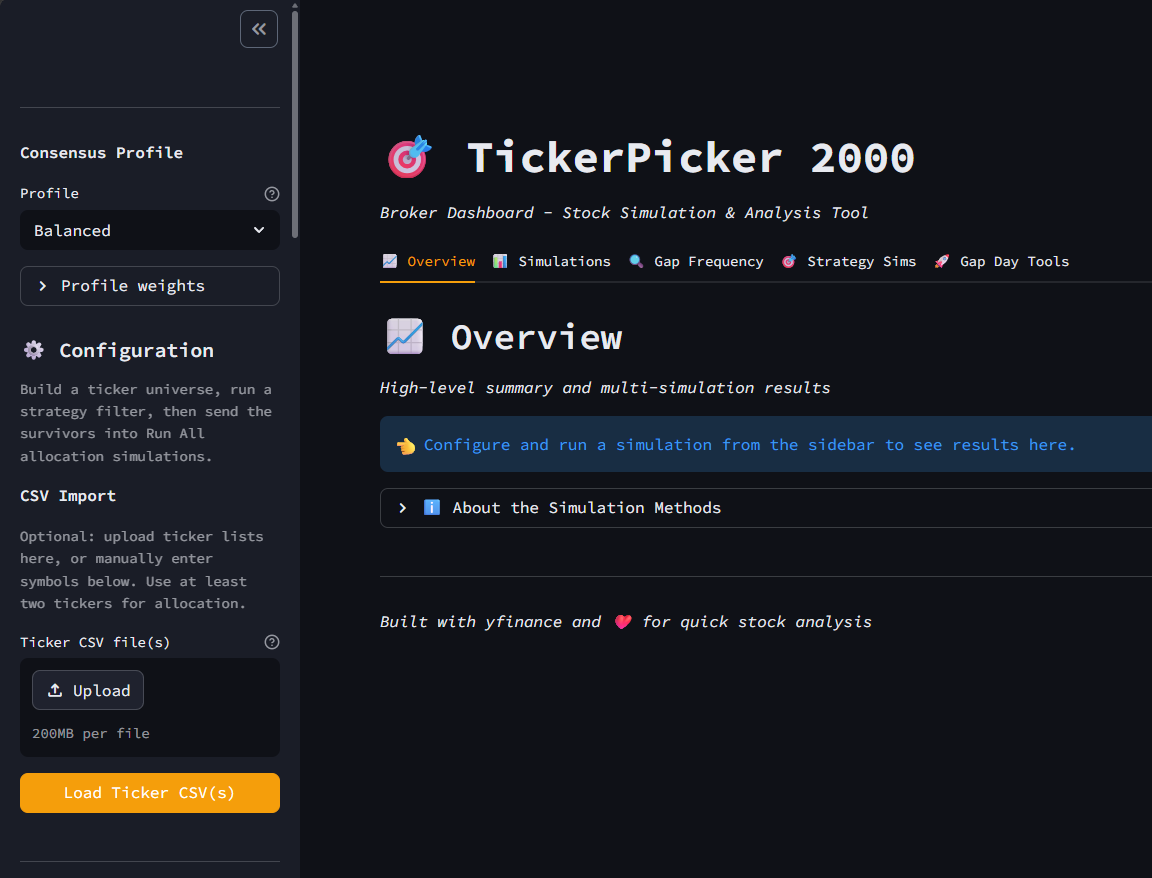Click Load Ticker CSV(s) button
The height and width of the screenshot is (878, 1152).
pyautogui.click(x=150, y=793)
